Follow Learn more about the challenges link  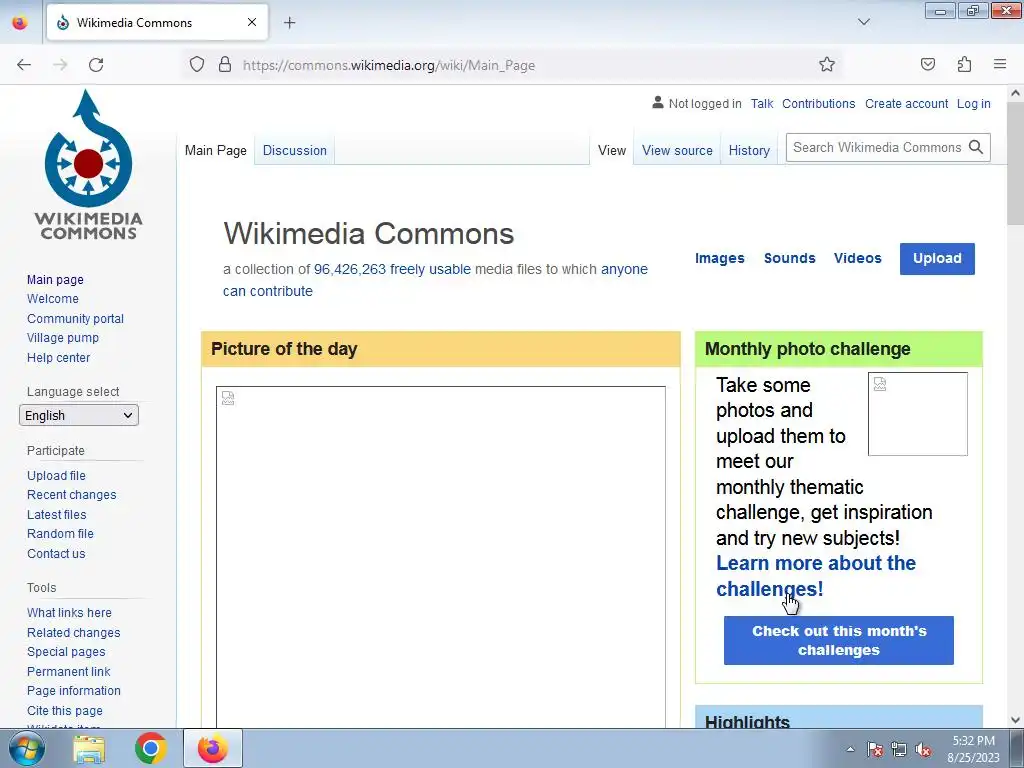[x=816, y=576]
